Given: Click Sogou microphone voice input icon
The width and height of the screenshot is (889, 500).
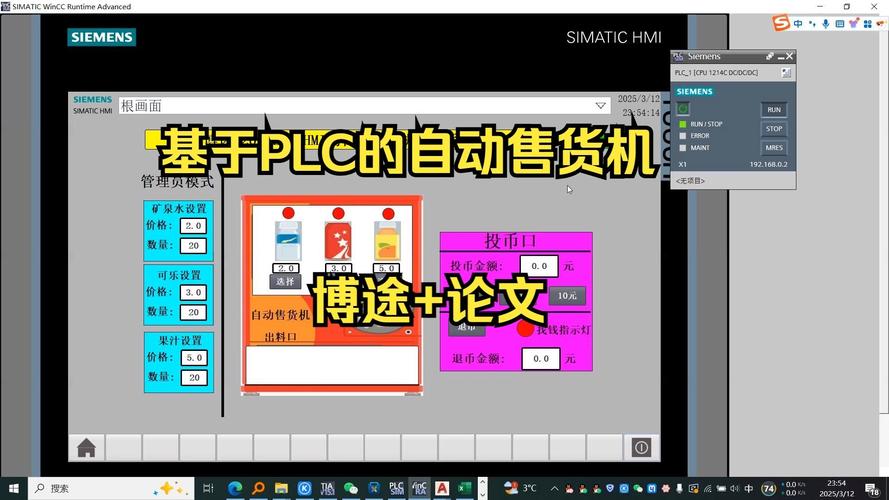Looking at the screenshot, I should (826, 23).
